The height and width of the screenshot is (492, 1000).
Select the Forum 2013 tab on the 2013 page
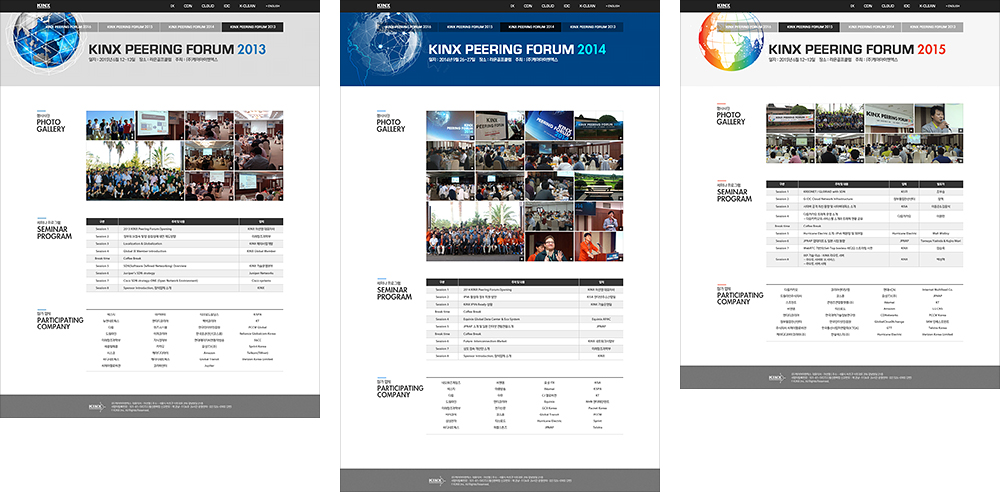click(x=253, y=27)
